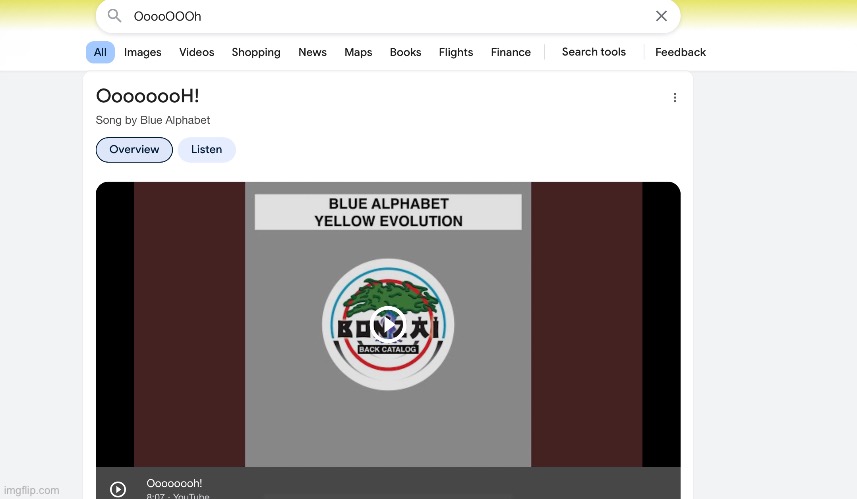Switch to the Images tab
The height and width of the screenshot is (499, 857).
point(143,52)
